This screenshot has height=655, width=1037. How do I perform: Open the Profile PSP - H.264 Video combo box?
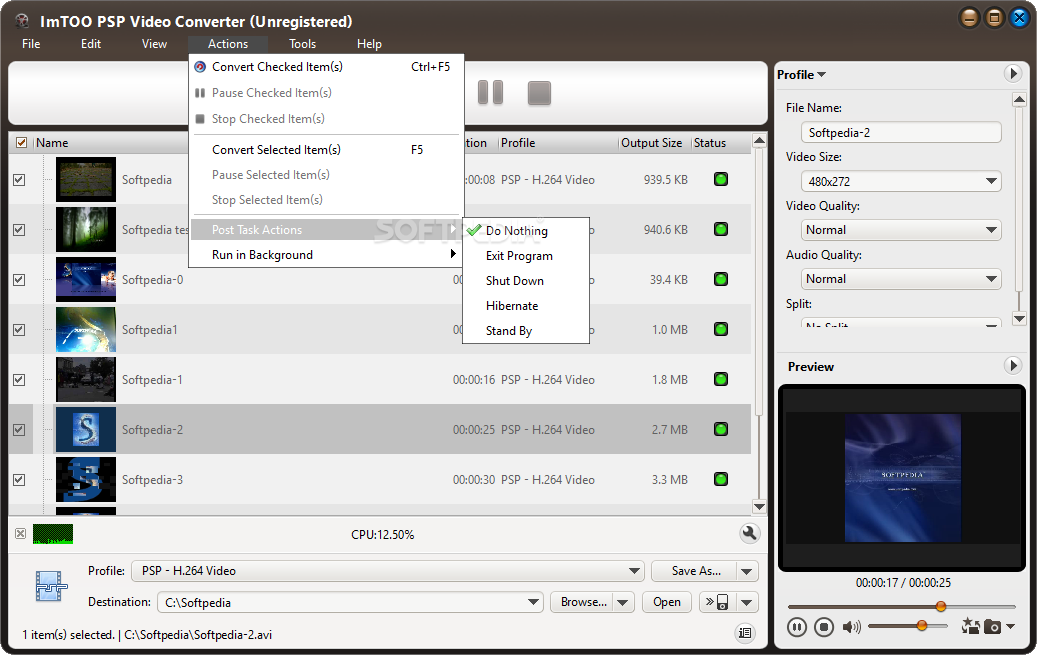(388, 570)
